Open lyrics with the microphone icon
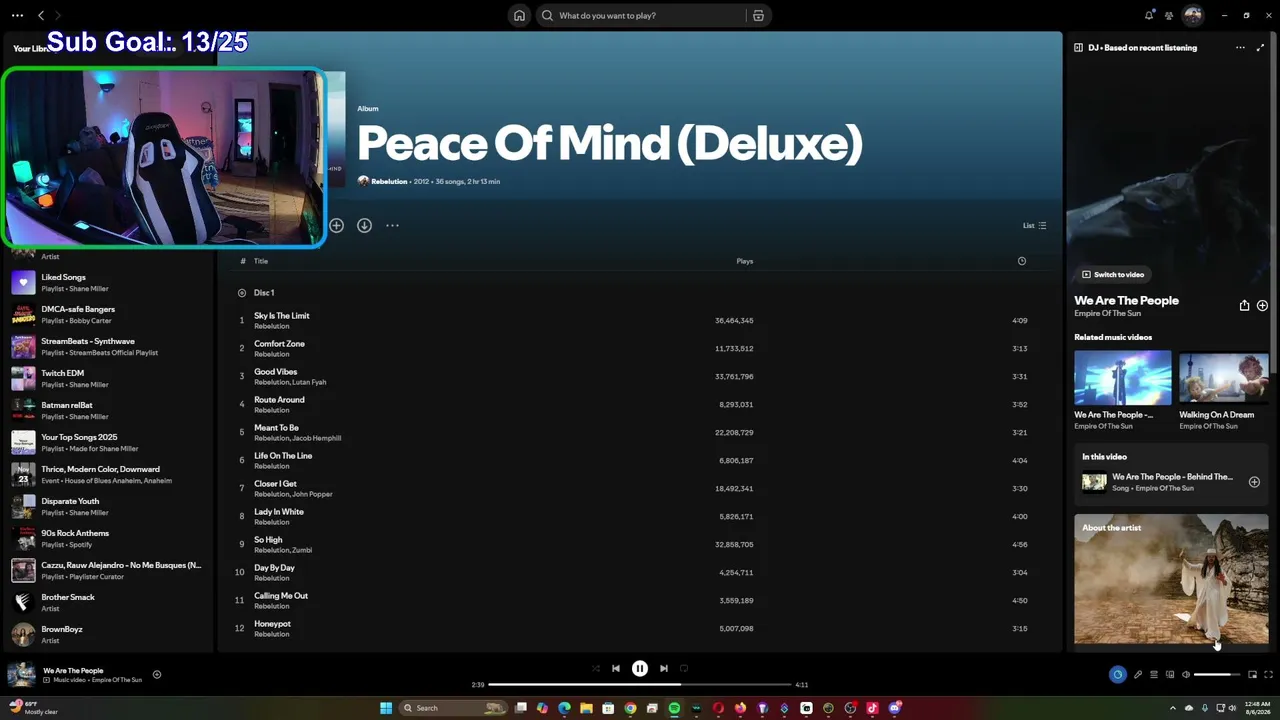This screenshot has width=1280, height=720. click(x=1138, y=675)
